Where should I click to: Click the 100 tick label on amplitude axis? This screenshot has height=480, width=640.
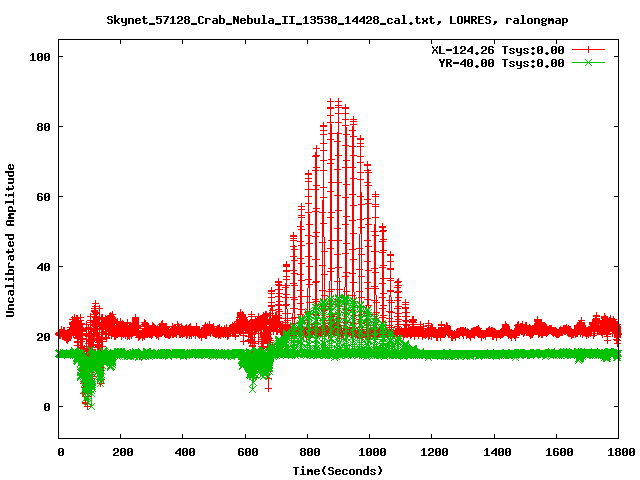pyautogui.click(x=40, y=57)
